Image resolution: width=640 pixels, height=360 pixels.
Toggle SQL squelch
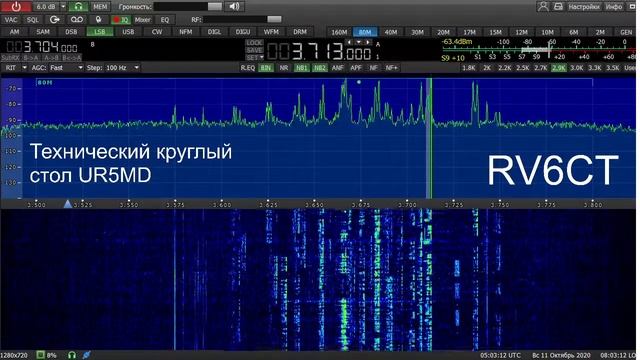pyautogui.click(x=33, y=20)
